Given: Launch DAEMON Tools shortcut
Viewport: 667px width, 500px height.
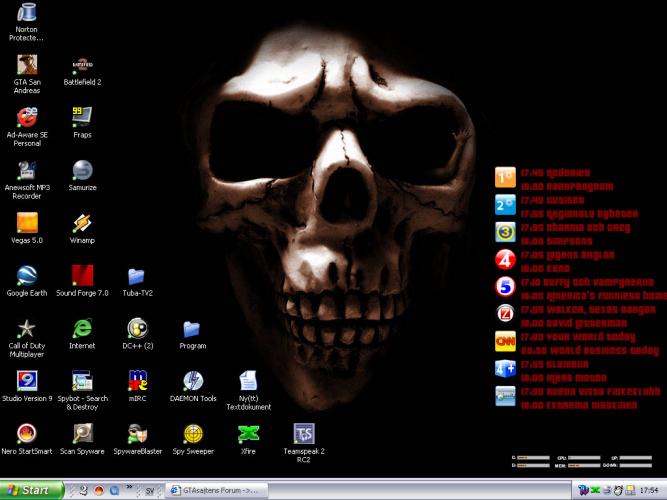Looking at the screenshot, I should point(193,382).
